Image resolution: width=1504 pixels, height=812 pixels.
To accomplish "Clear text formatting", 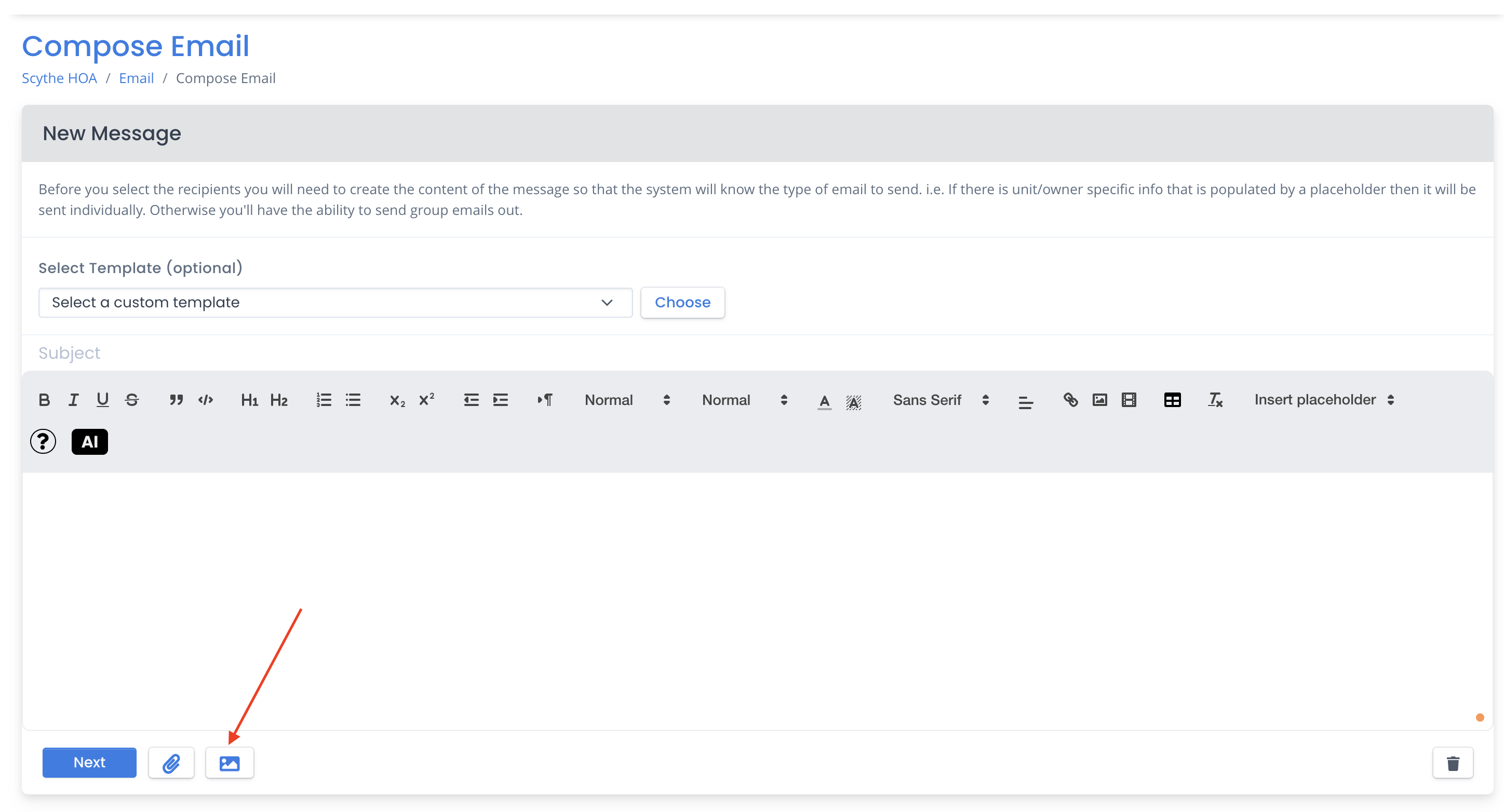I will click(x=1216, y=400).
